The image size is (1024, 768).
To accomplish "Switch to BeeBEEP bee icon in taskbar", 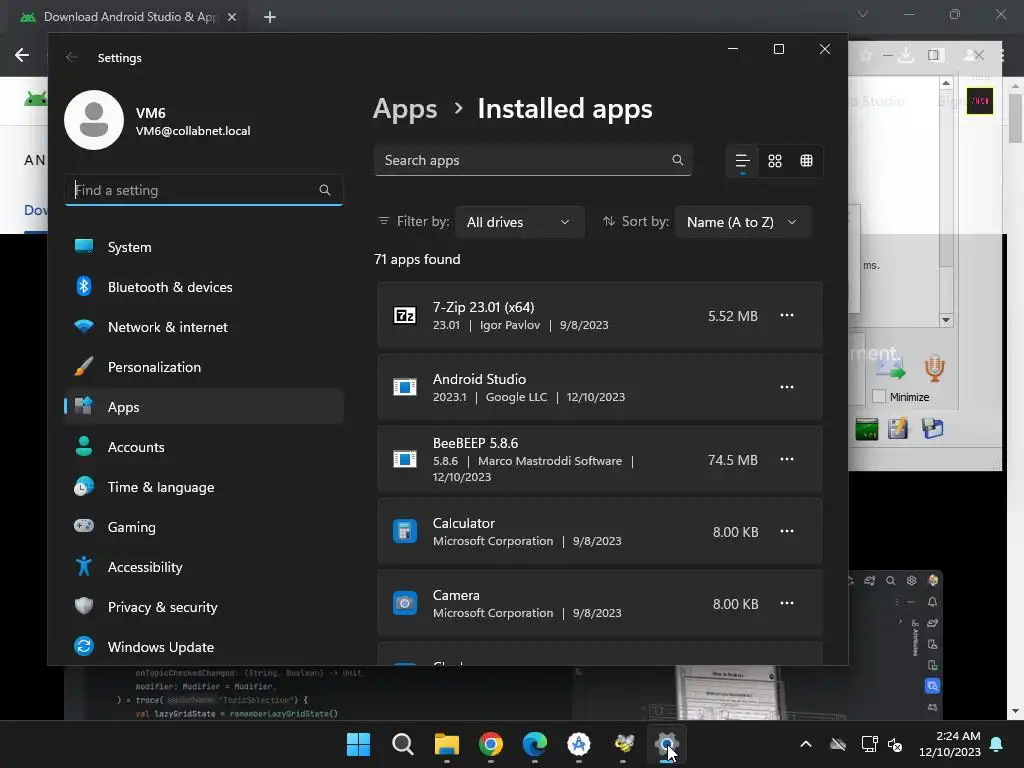I will point(624,744).
